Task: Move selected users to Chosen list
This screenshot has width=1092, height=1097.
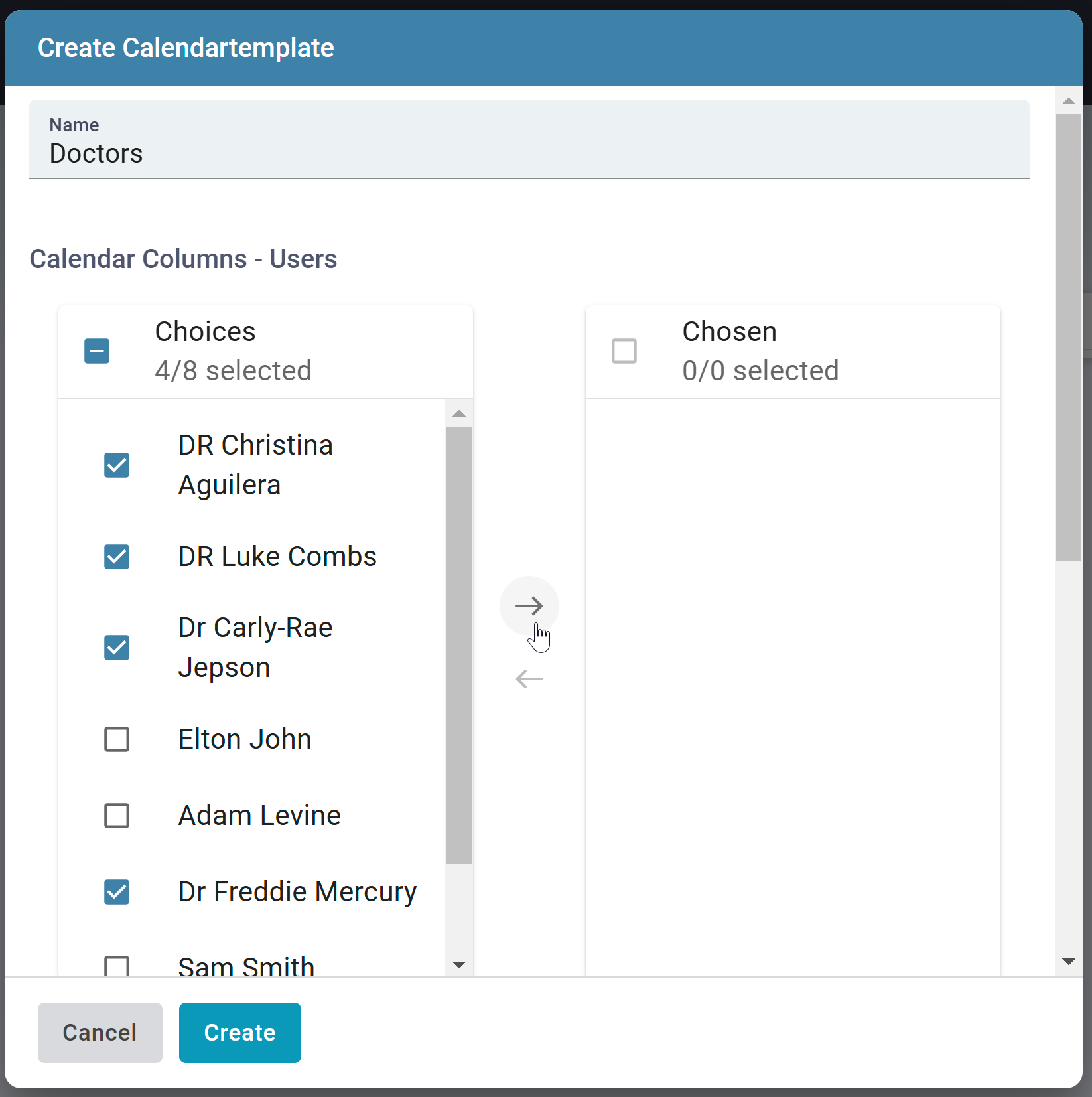Action: click(x=529, y=605)
